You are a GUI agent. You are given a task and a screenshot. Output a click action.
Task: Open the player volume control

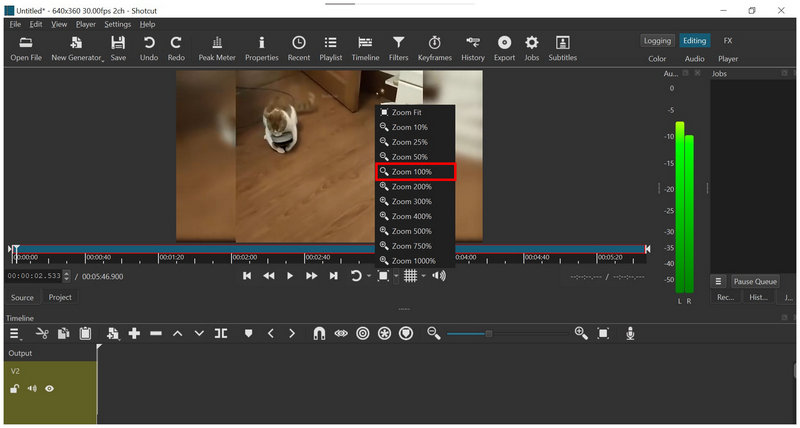(x=439, y=276)
